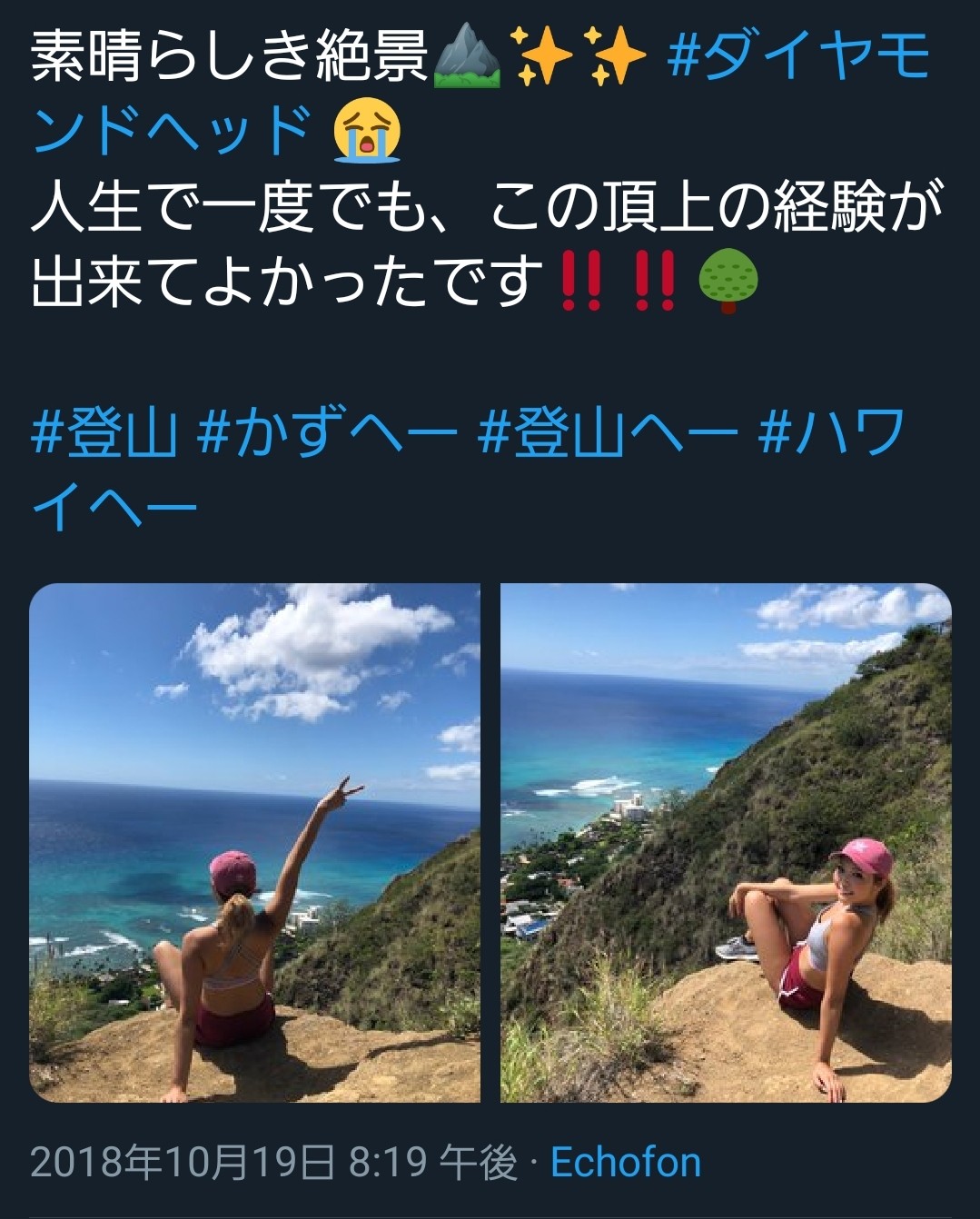The height and width of the screenshot is (1219, 980).
Task: Tap the #かずへー hashtag
Action: (327, 431)
